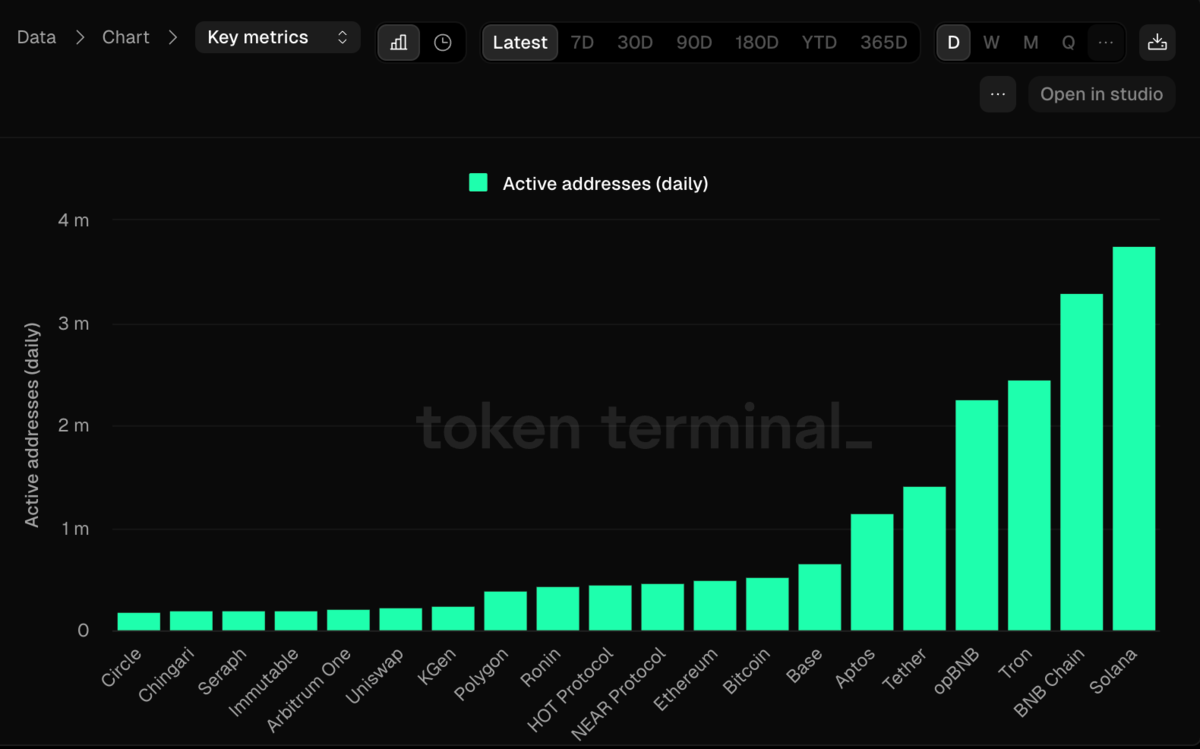This screenshot has width=1200, height=749.
Task: Click the Open in studio button
Action: [x=1101, y=94]
